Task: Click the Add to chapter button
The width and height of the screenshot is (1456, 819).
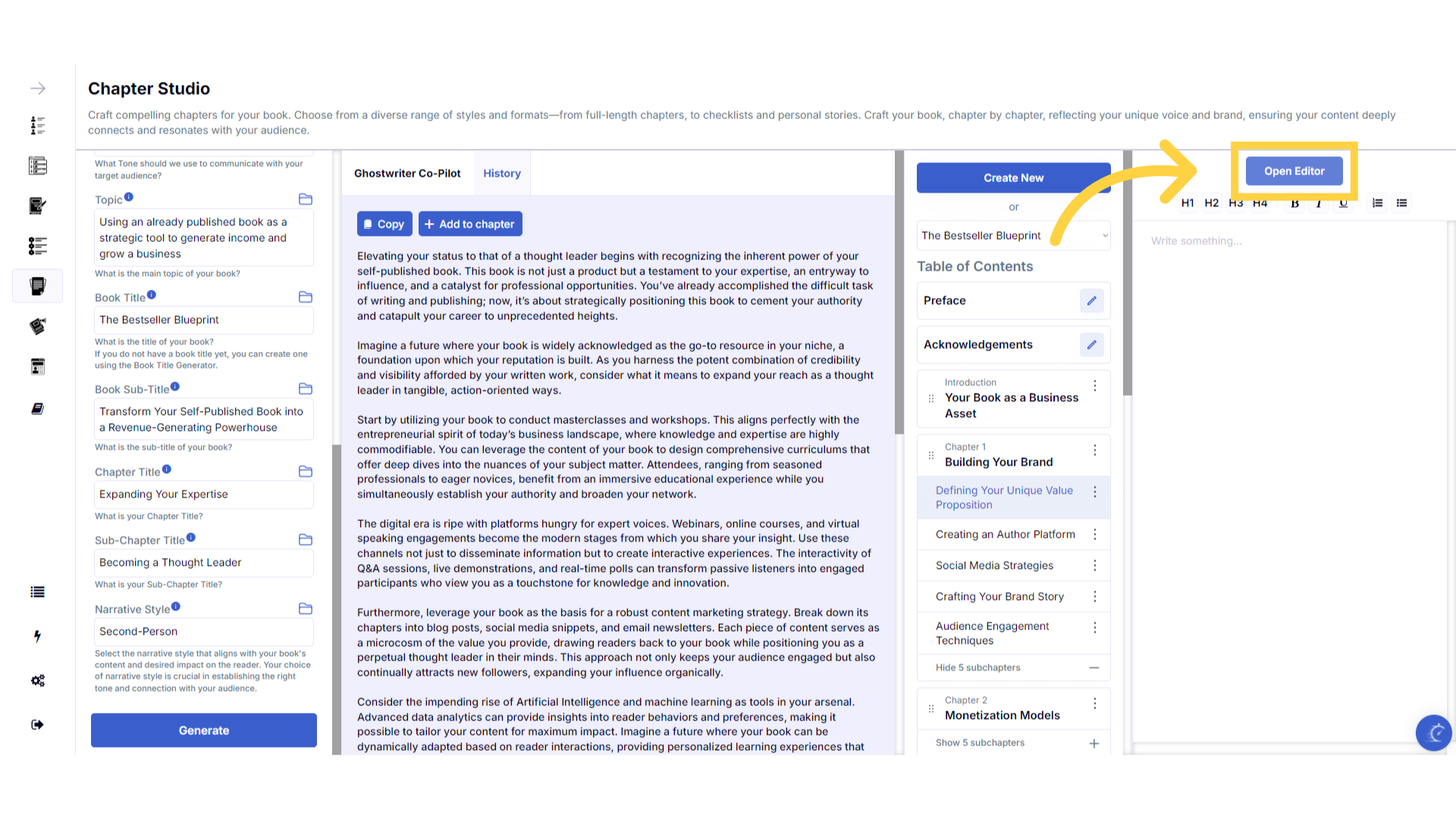Action: tap(469, 224)
